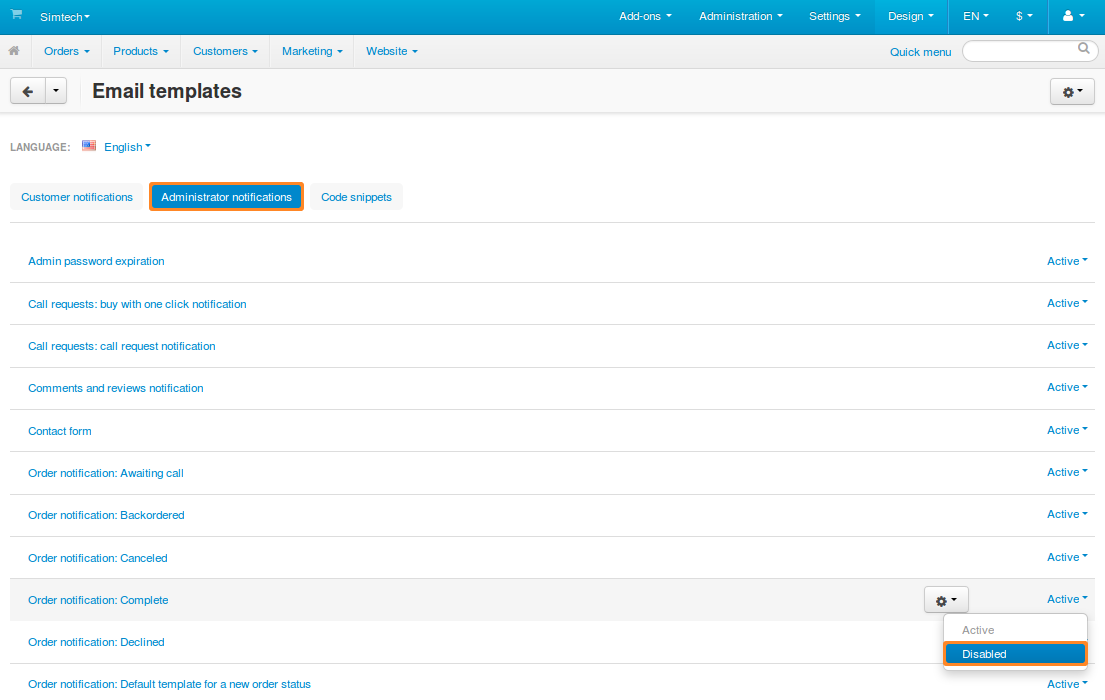Click the back arrow button

pos(28,91)
